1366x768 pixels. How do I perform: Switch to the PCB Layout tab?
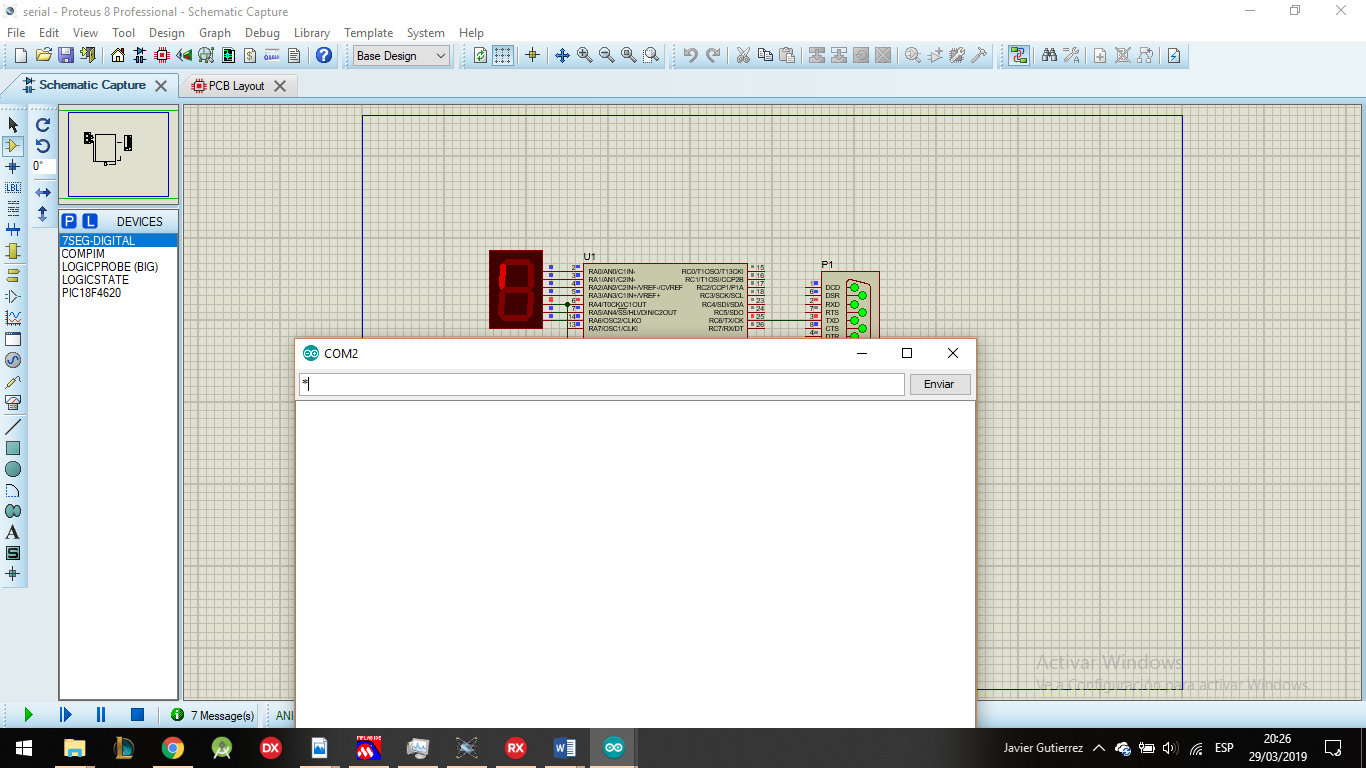point(236,86)
